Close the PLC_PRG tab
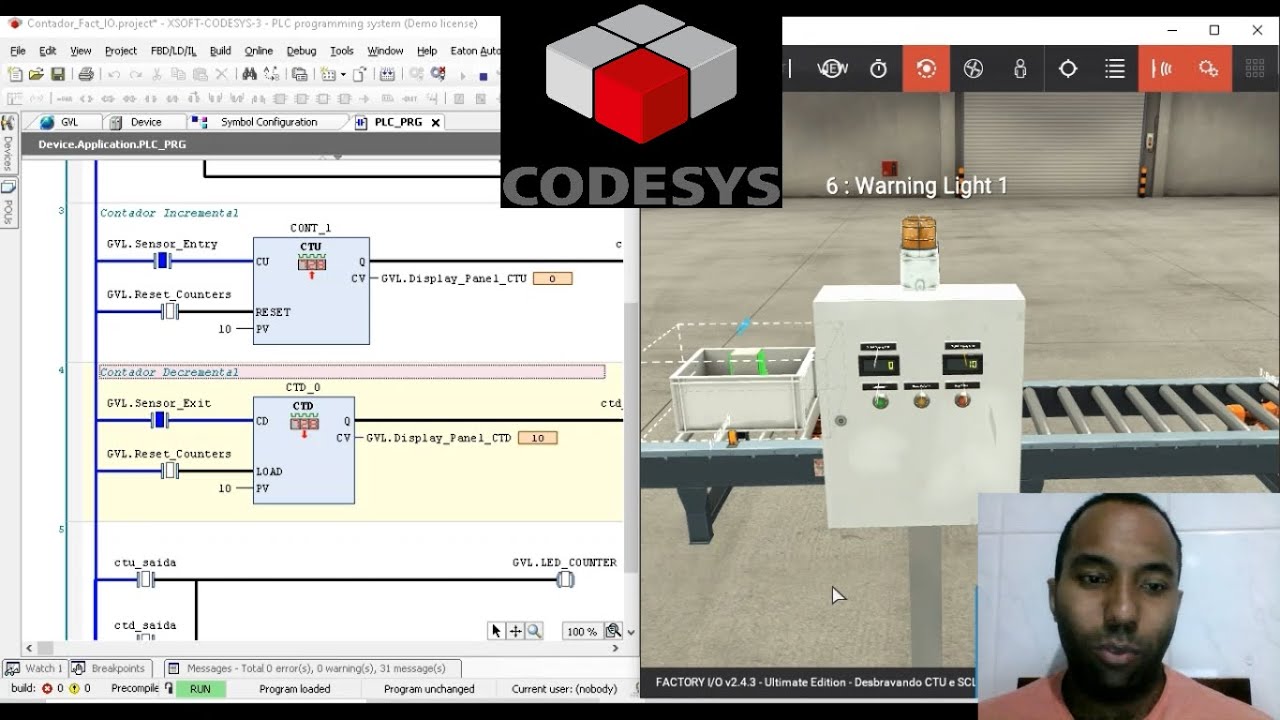The height and width of the screenshot is (720, 1280). [436, 122]
